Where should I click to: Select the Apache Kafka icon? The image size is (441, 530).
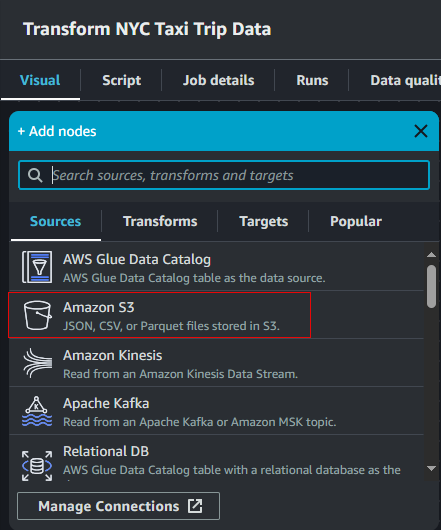tap(37, 411)
